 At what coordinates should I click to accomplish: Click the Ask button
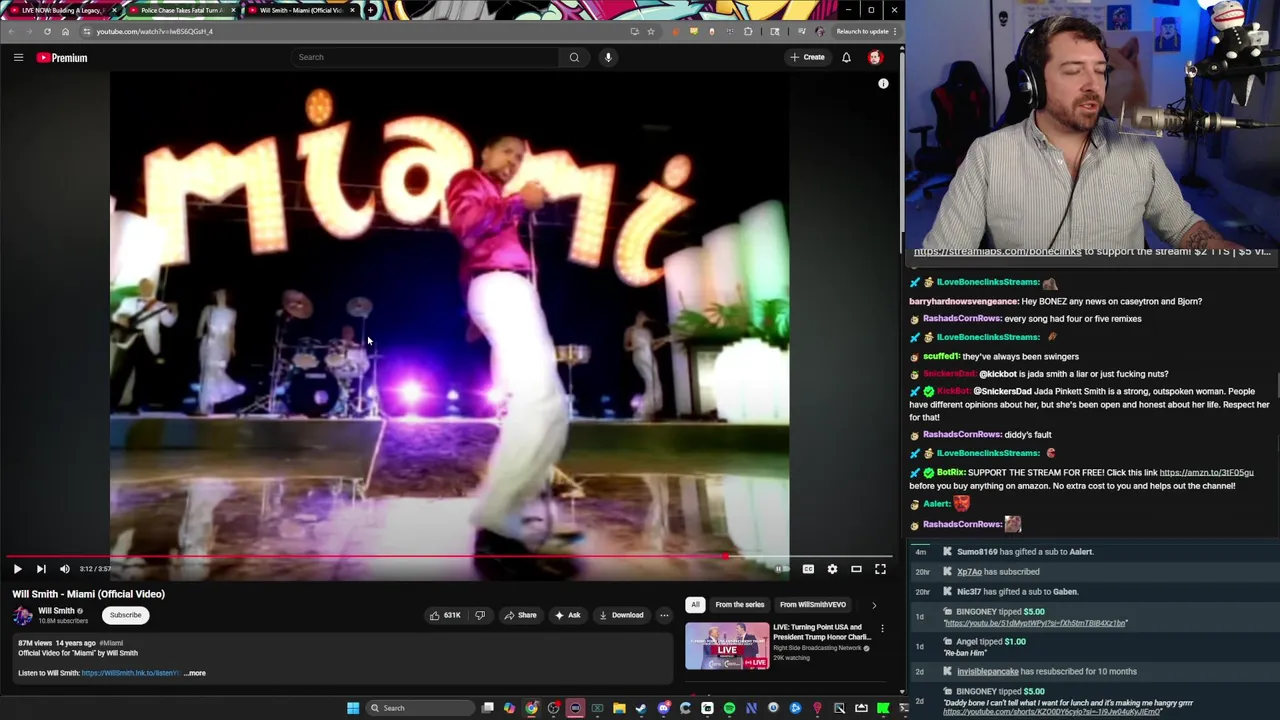pyautogui.click(x=567, y=615)
